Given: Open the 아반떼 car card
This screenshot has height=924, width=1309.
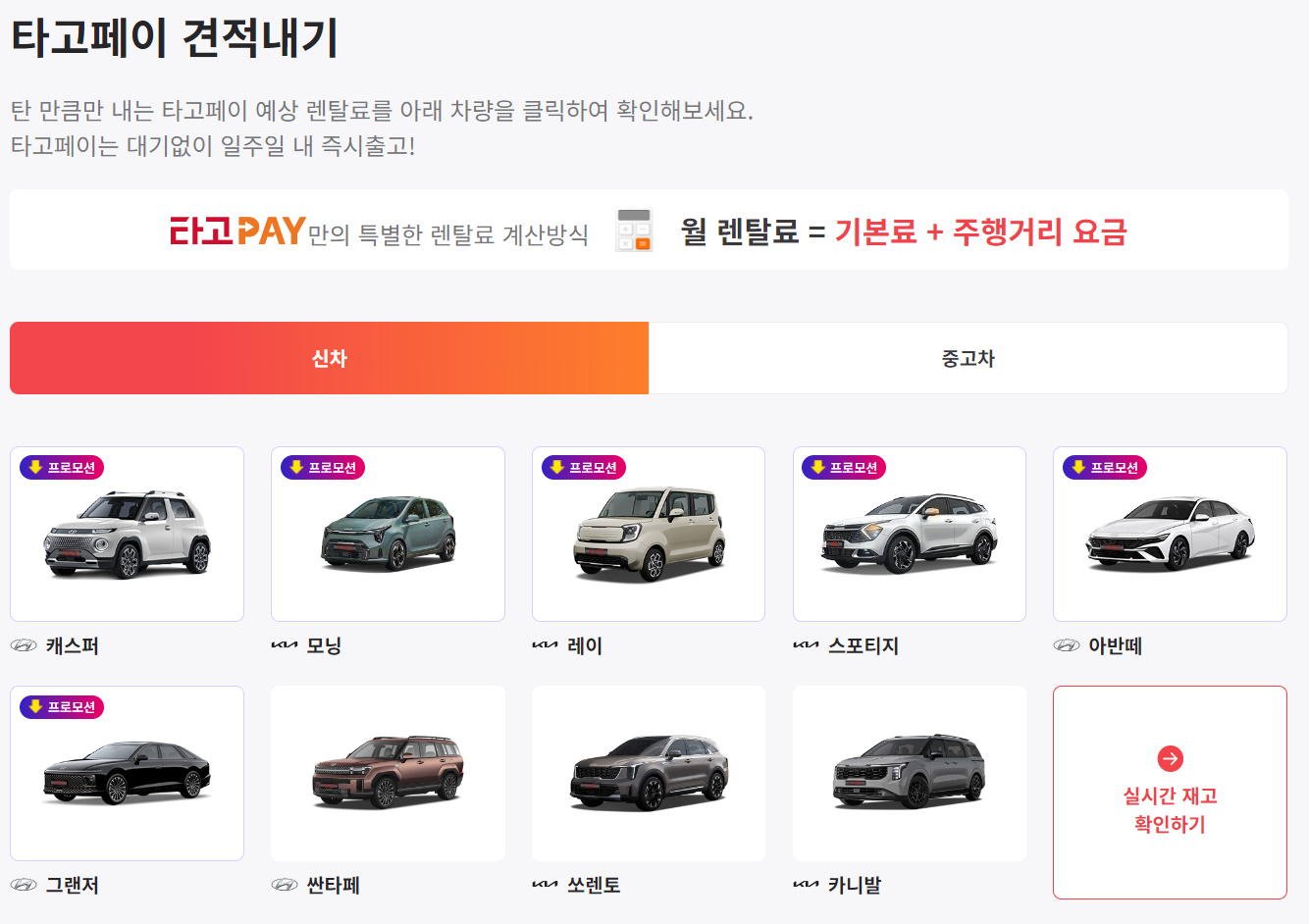Looking at the screenshot, I should point(1170,534).
